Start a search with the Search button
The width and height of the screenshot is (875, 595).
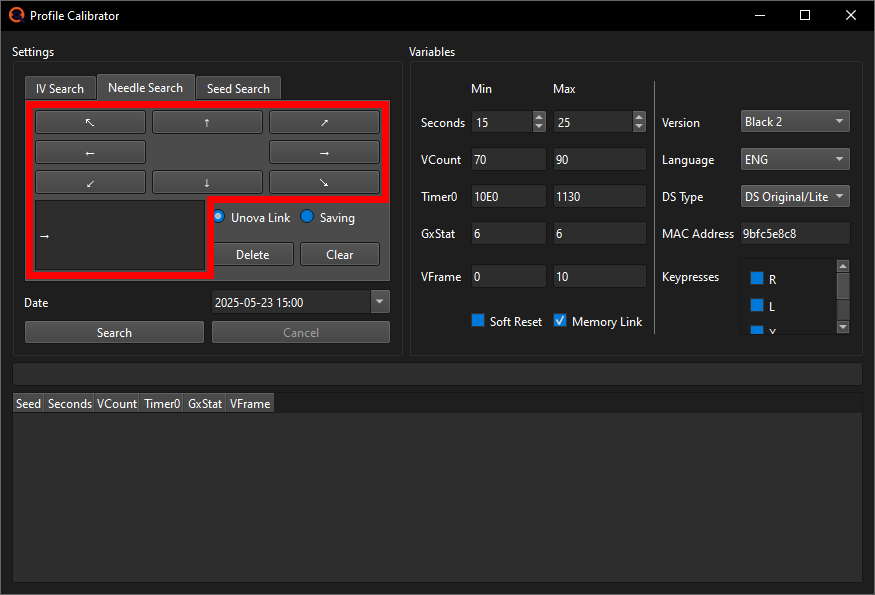113,331
